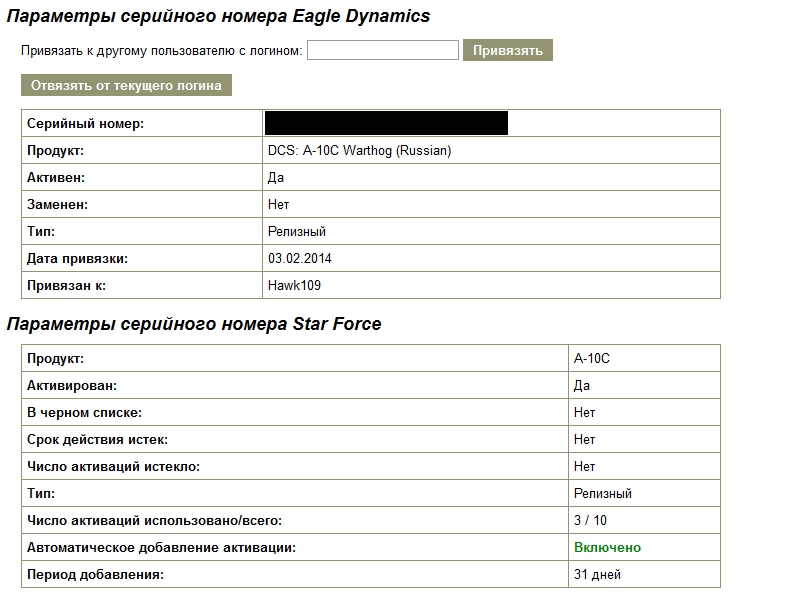800x600 pixels.
Task: Click Отвязать от текущего логина button
Action: [127, 85]
